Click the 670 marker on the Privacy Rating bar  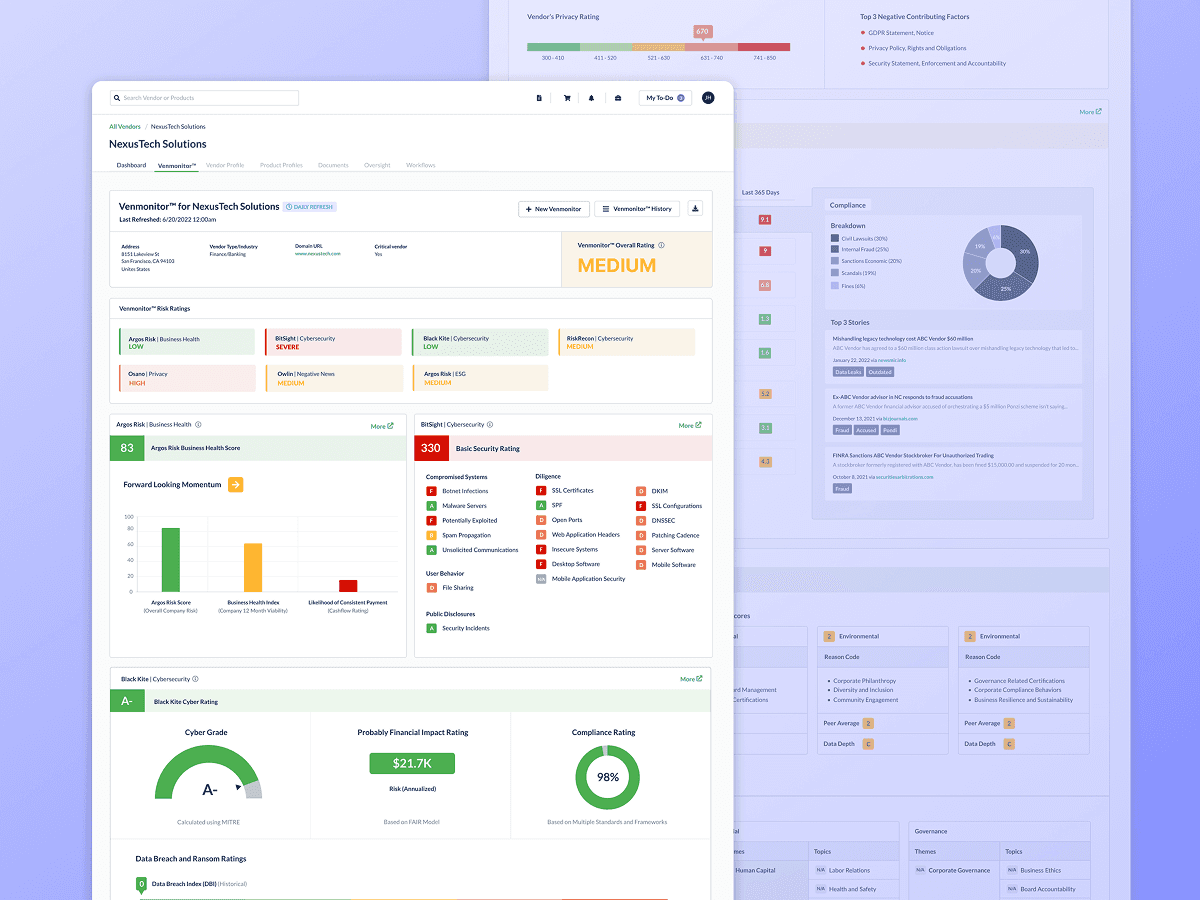(x=702, y=31)
